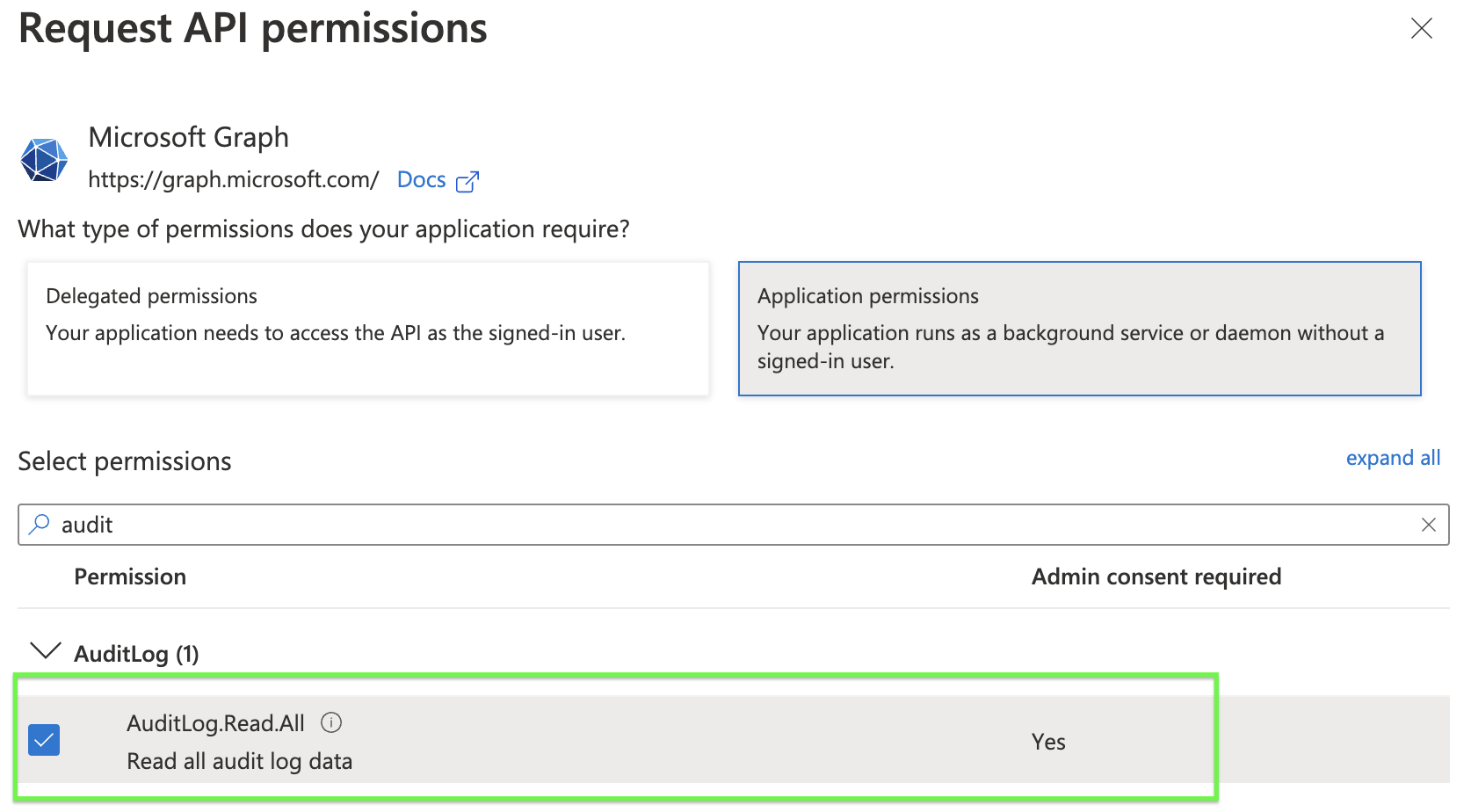Click the graph.microsoft.com URL text
The height and width of the screenshot is (812, 1471).
pyautogui.click(x=233, y=179)
